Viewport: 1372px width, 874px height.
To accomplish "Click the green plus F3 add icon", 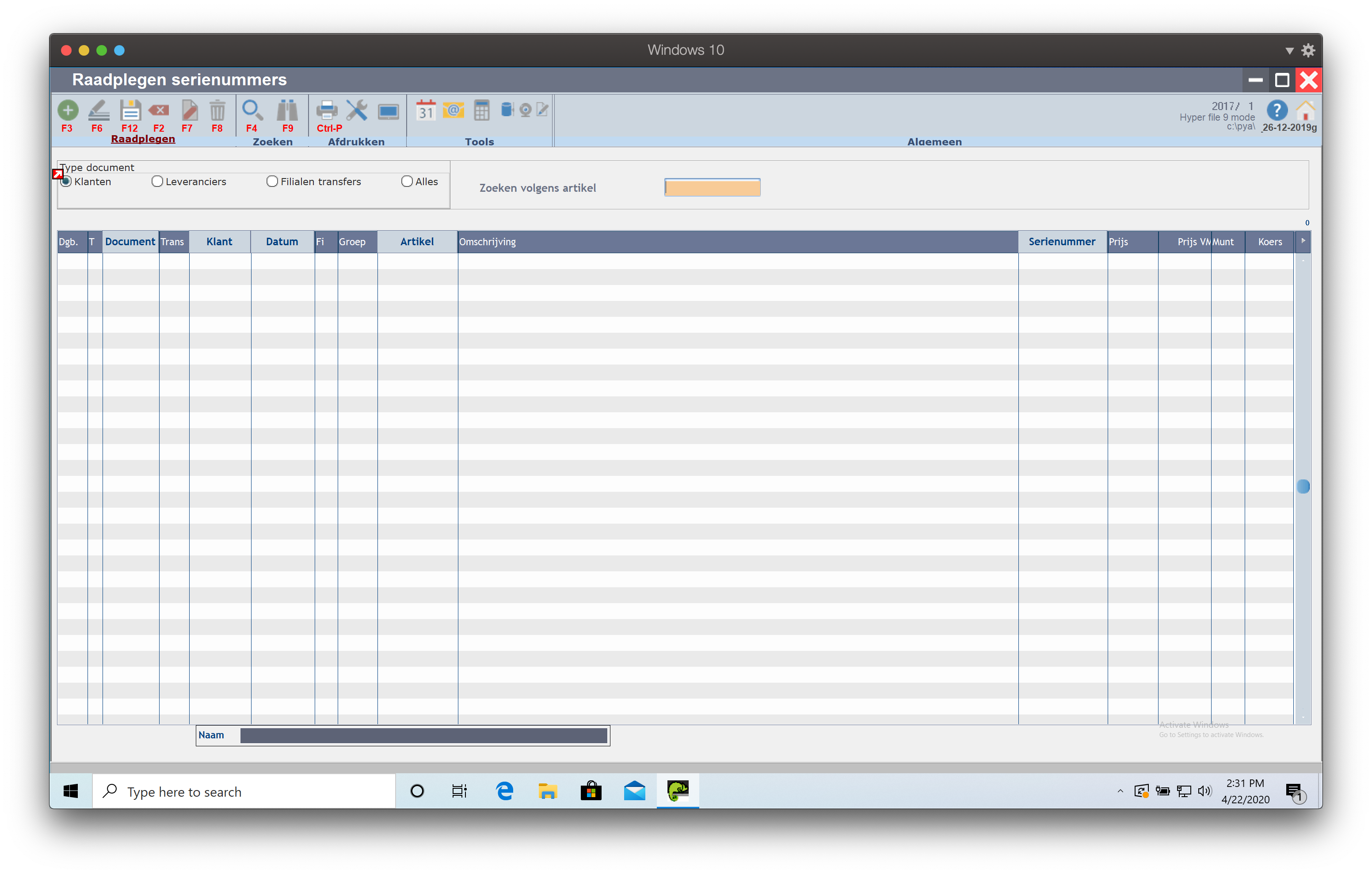I will (67, 110).
